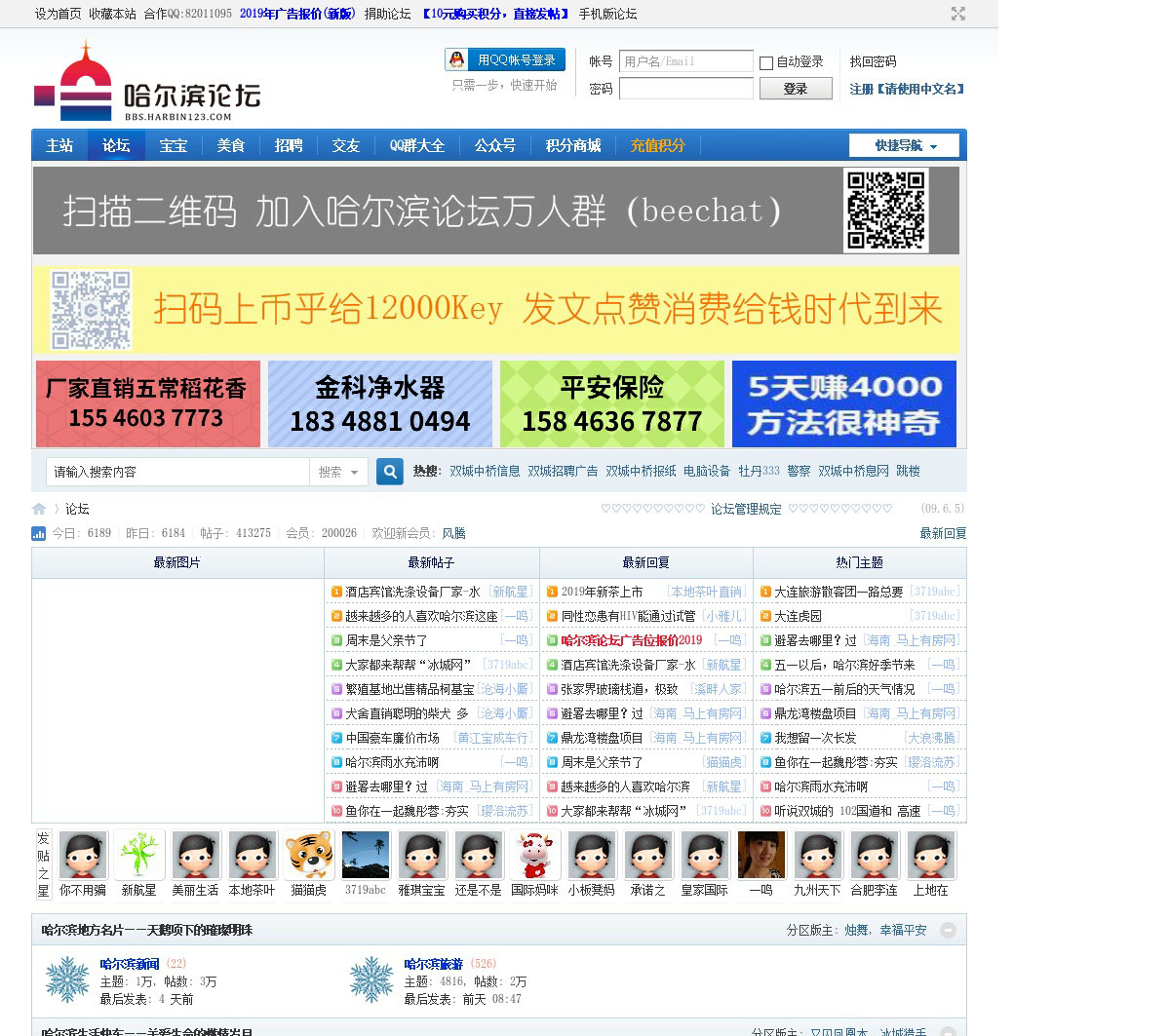
Task: Open the 美食 navigation tab
Action: point(231,146)
